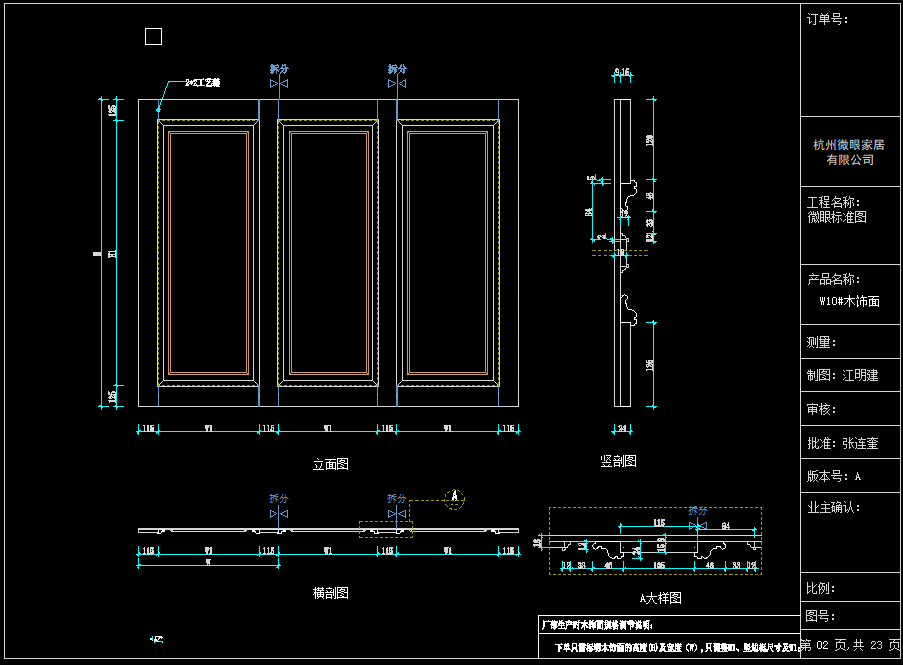The image size is (903, 665).
Task: Select the W10#木饰面 product name text
Action: tap(849, 300)
